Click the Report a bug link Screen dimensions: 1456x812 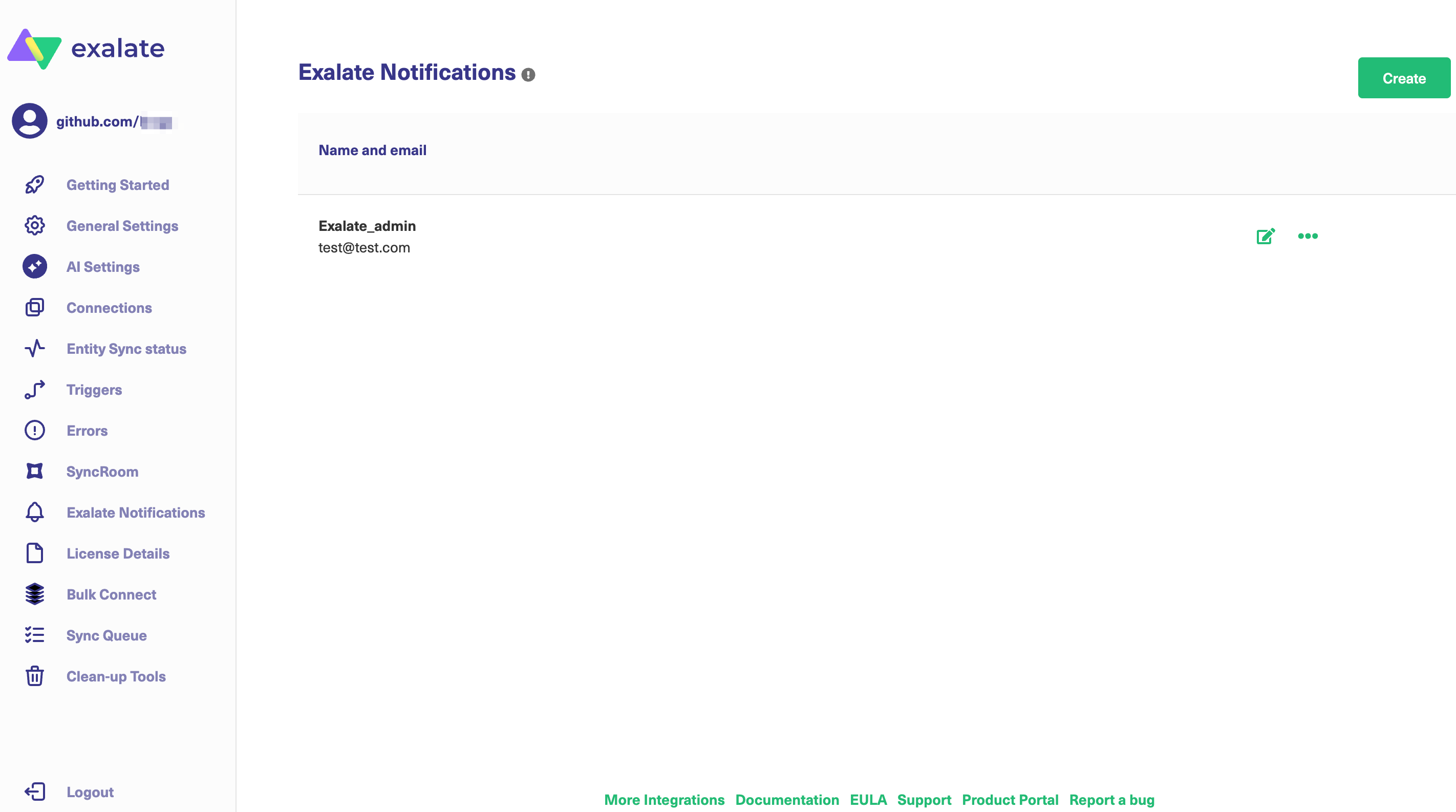coord(1111,800)
